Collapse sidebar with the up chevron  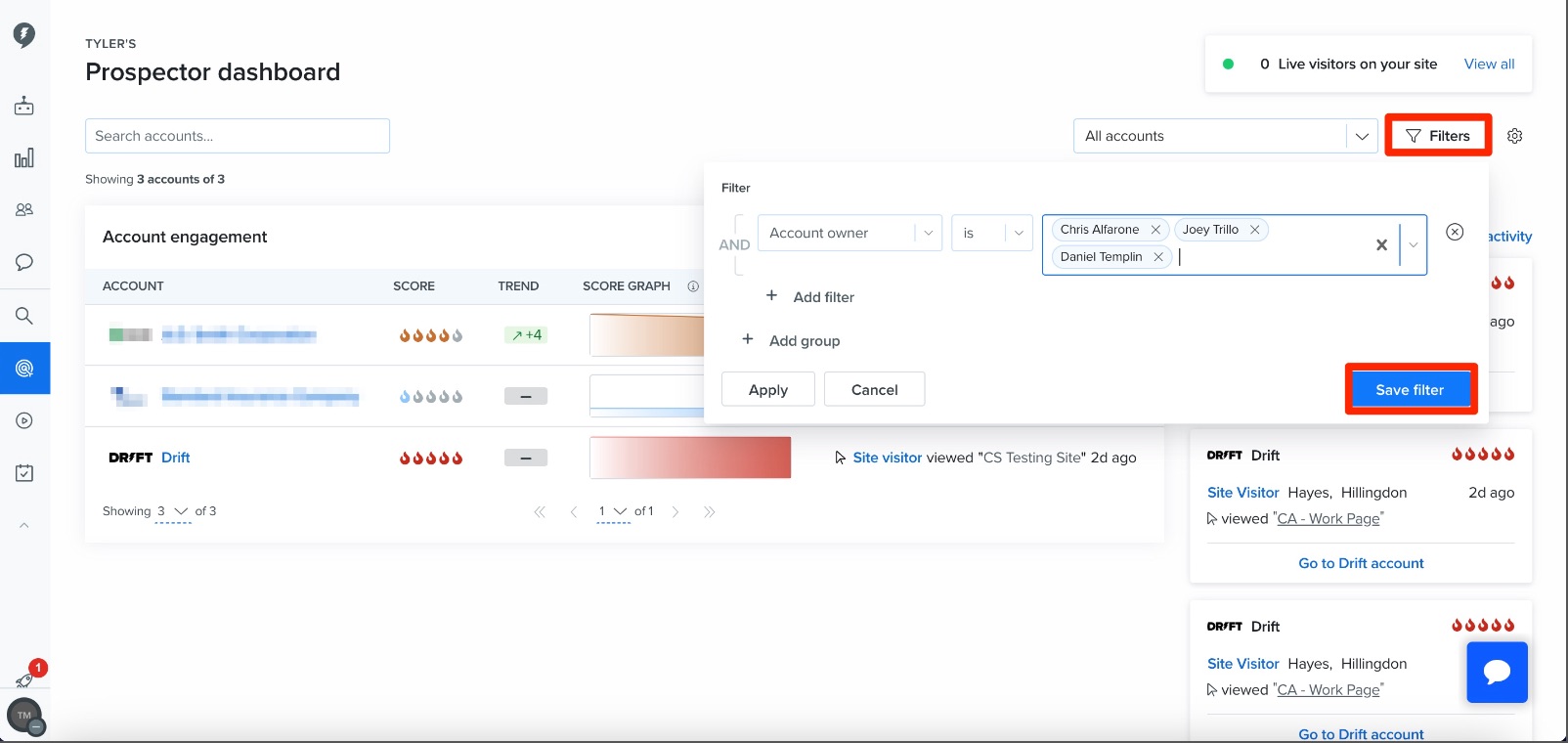point(24,526)
